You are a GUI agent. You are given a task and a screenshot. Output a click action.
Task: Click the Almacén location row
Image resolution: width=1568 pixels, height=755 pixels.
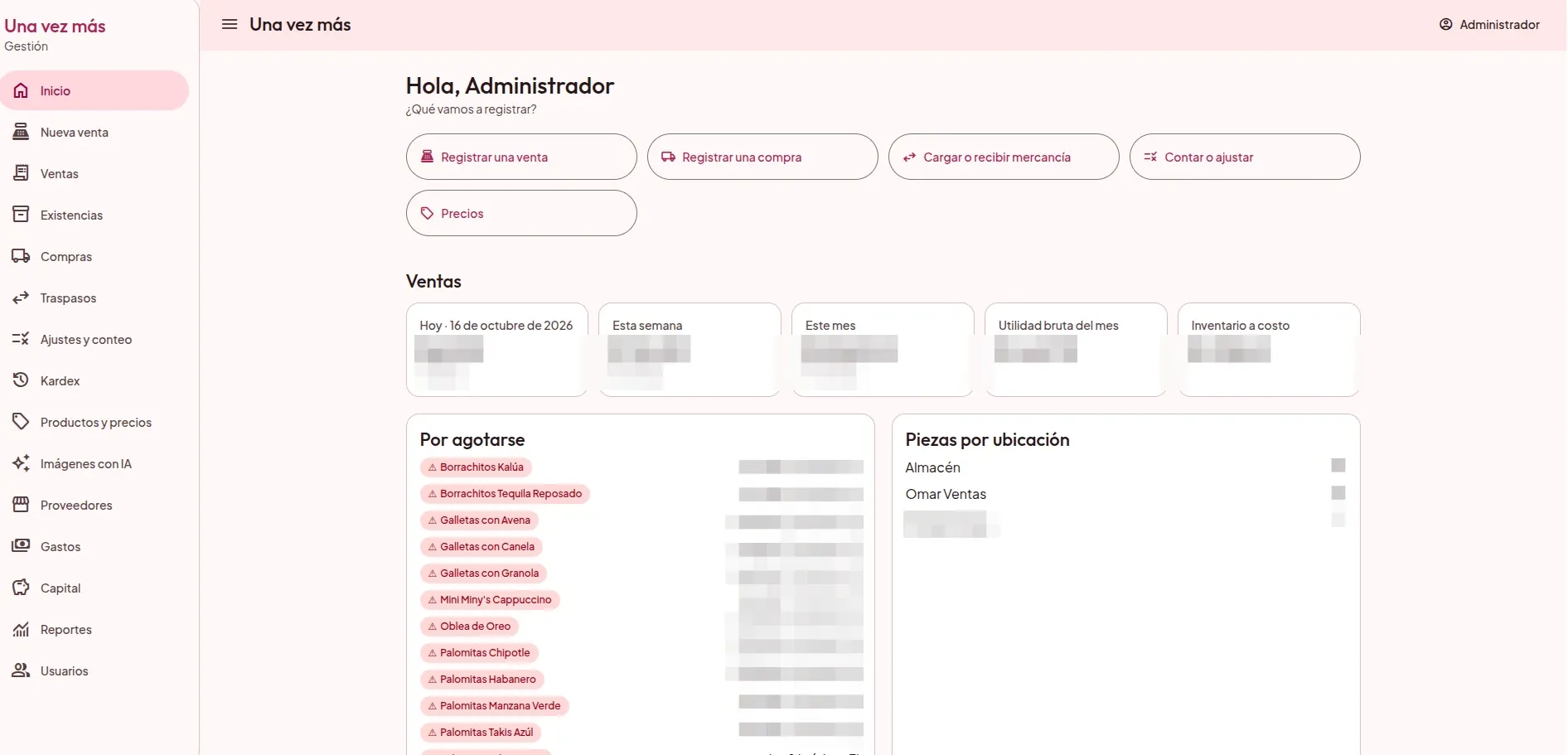point(1125,467)
